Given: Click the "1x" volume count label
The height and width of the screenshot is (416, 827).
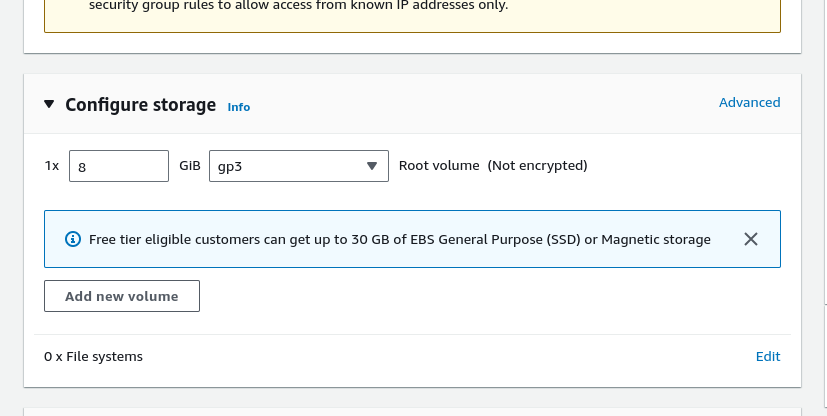Looking at the screenshot, I should coord(52,165).
